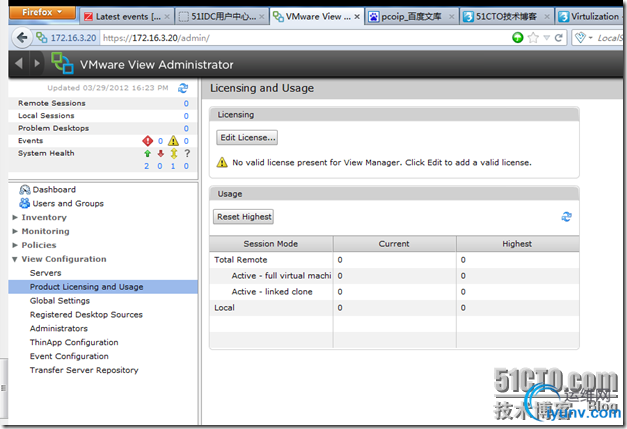Click the yellow warning Events icon

pos(173,141)
